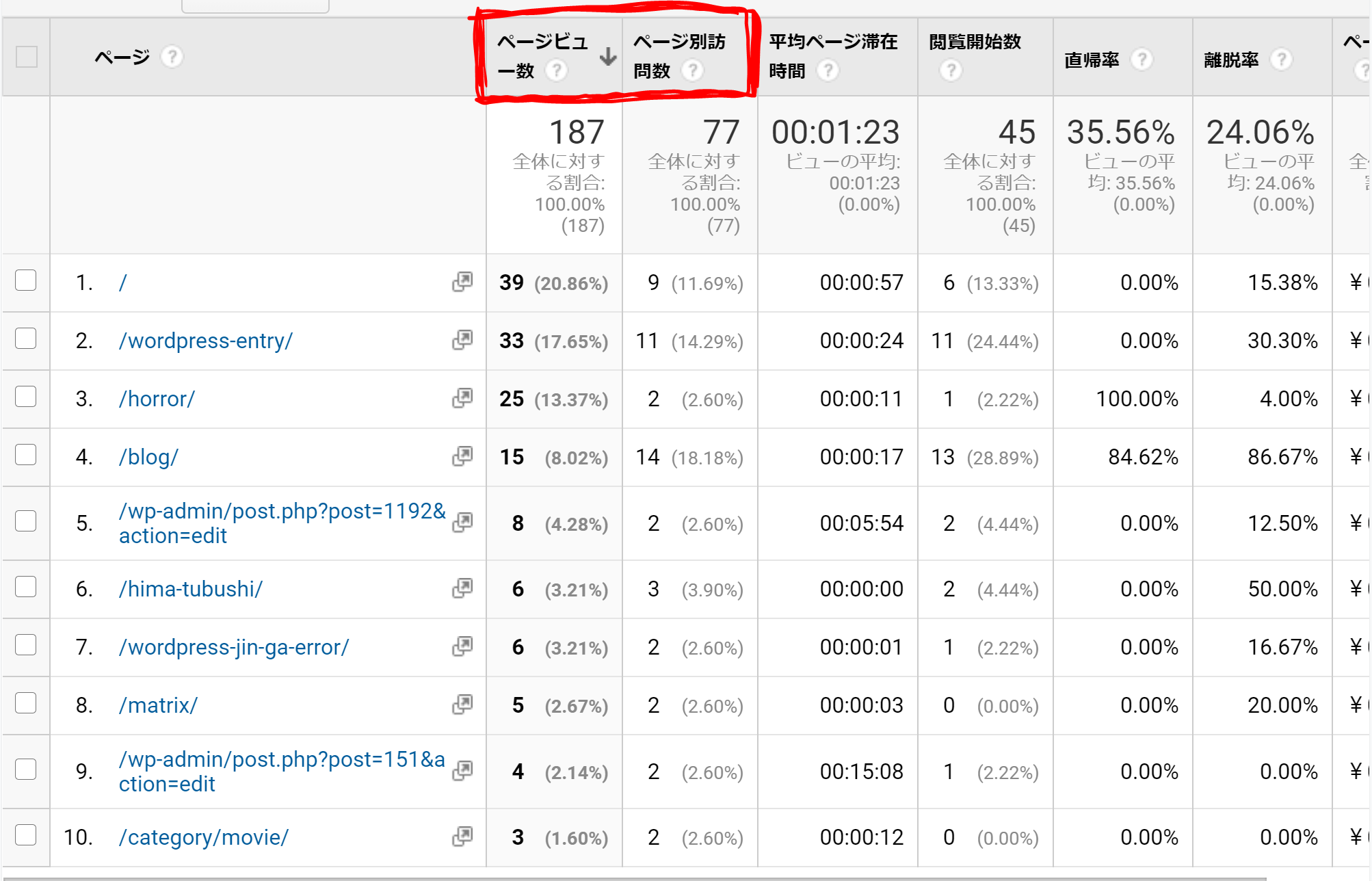Show help for 直帰率 column
1372x881 pixels.
(x=1142, y=60)
